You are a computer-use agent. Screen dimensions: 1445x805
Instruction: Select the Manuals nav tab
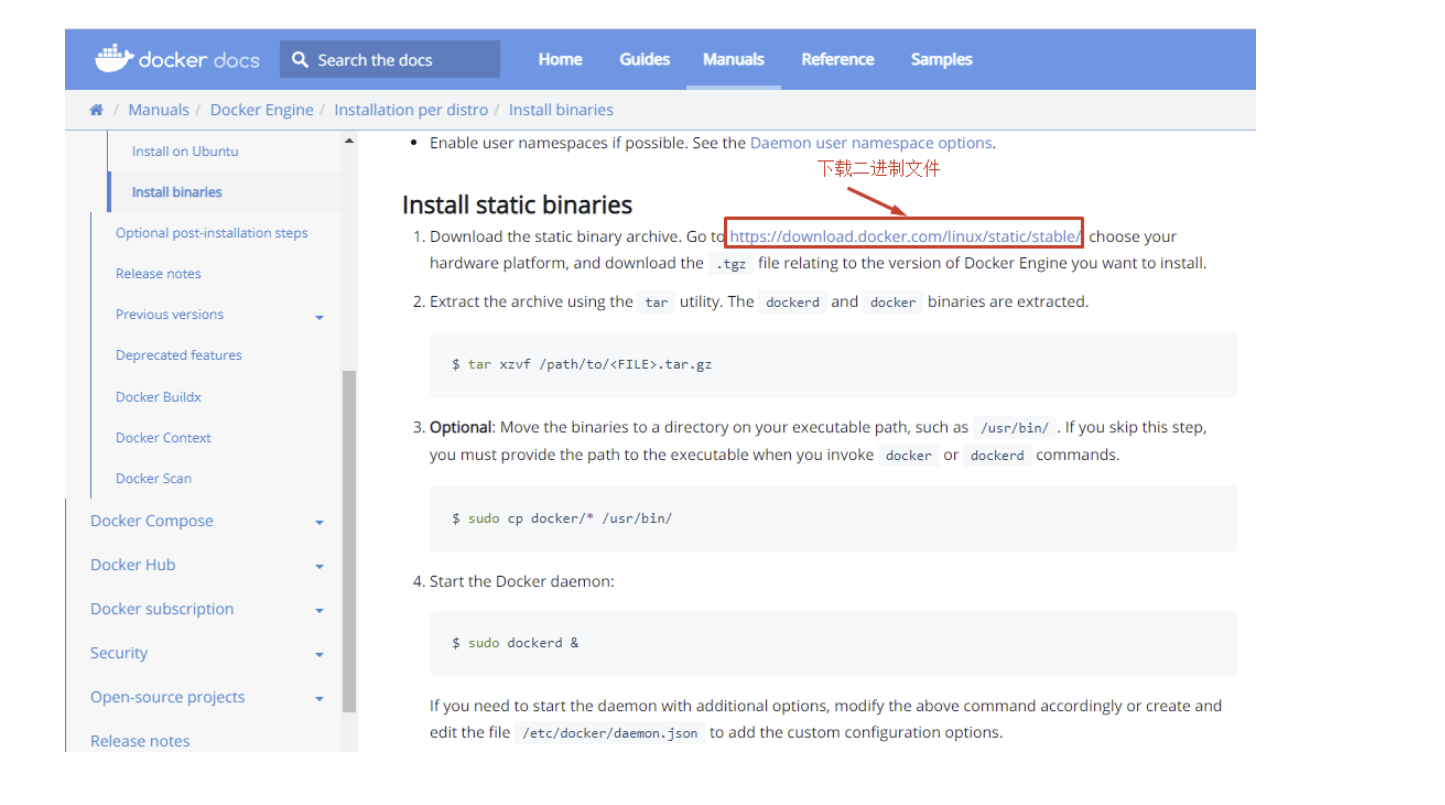click(733, 59)
